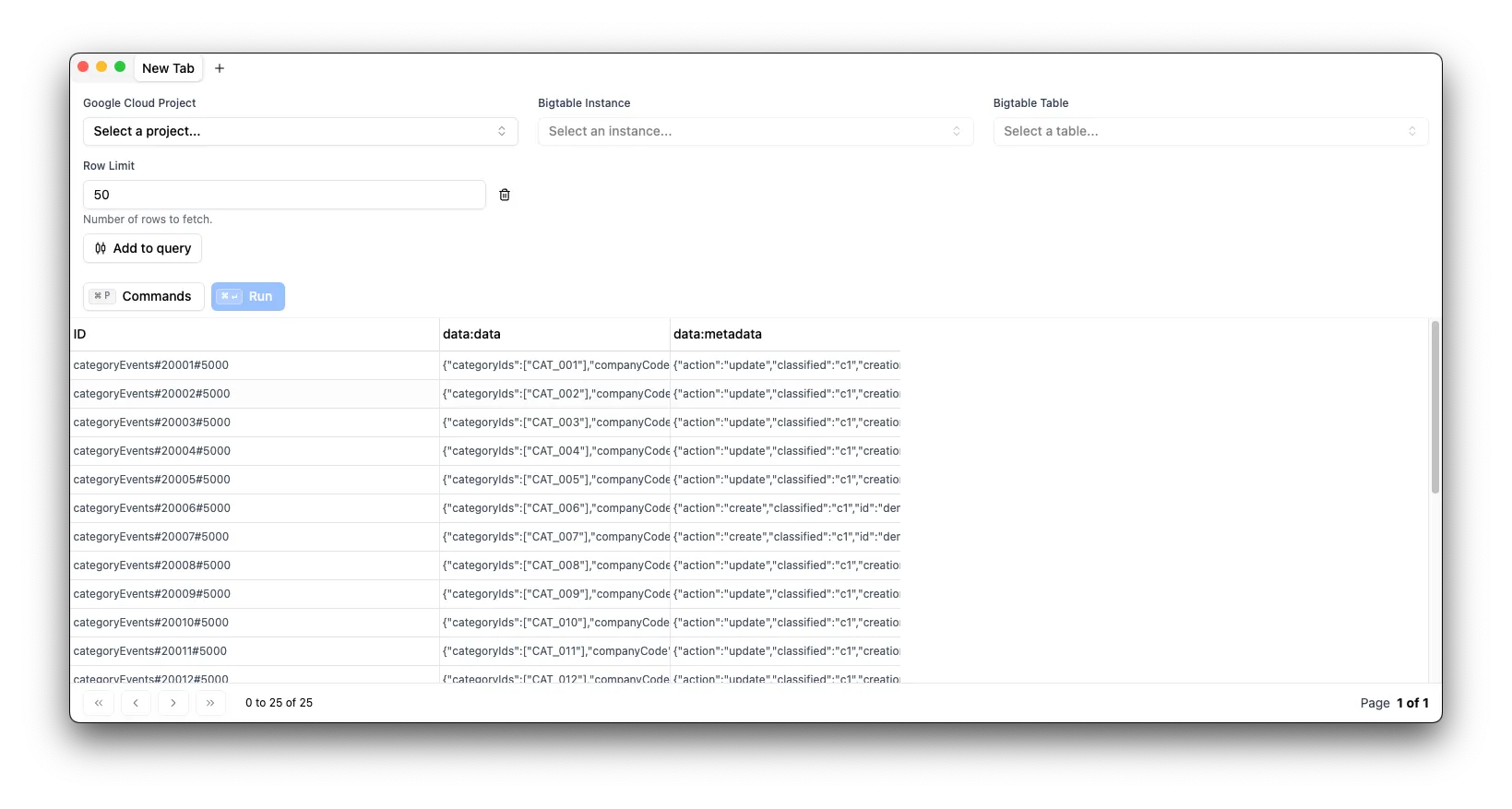Click the results table vertical scrollbar
1512x809 pixels.
pos(1435,408)
